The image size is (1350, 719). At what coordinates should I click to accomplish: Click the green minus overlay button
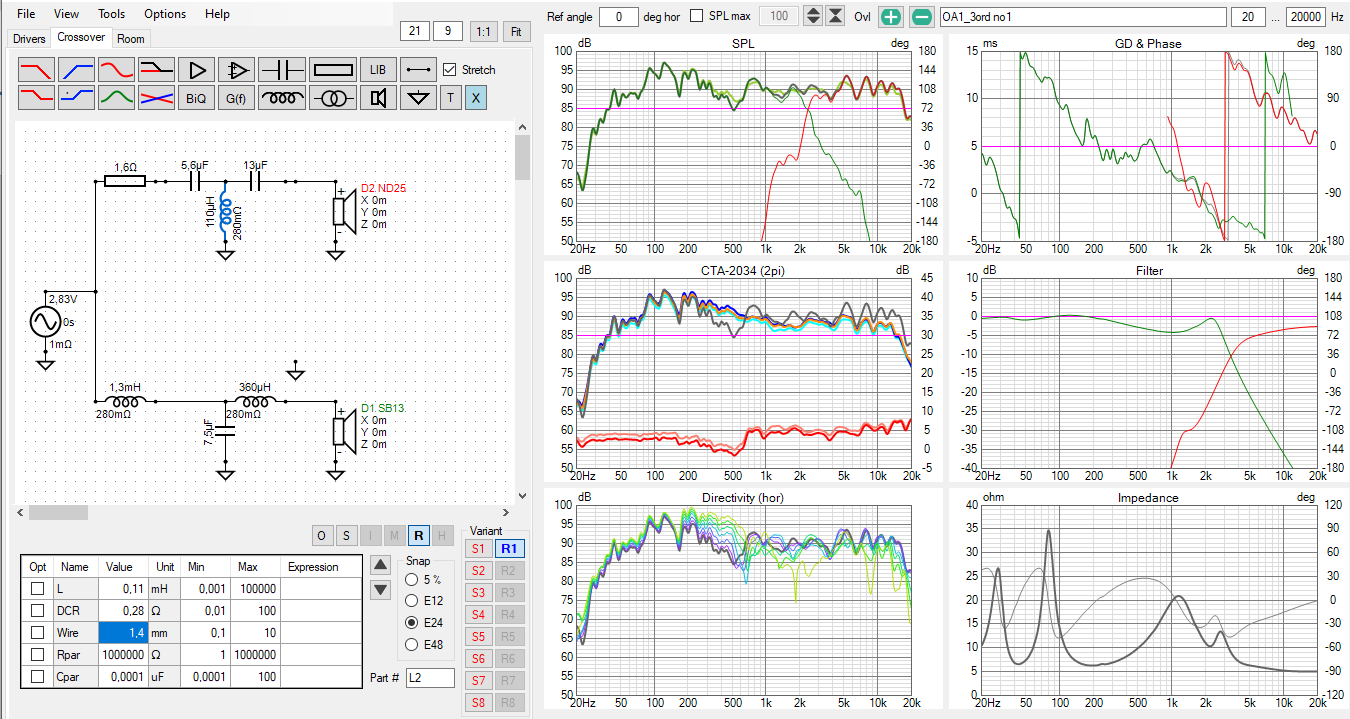[x=922, y=17]
